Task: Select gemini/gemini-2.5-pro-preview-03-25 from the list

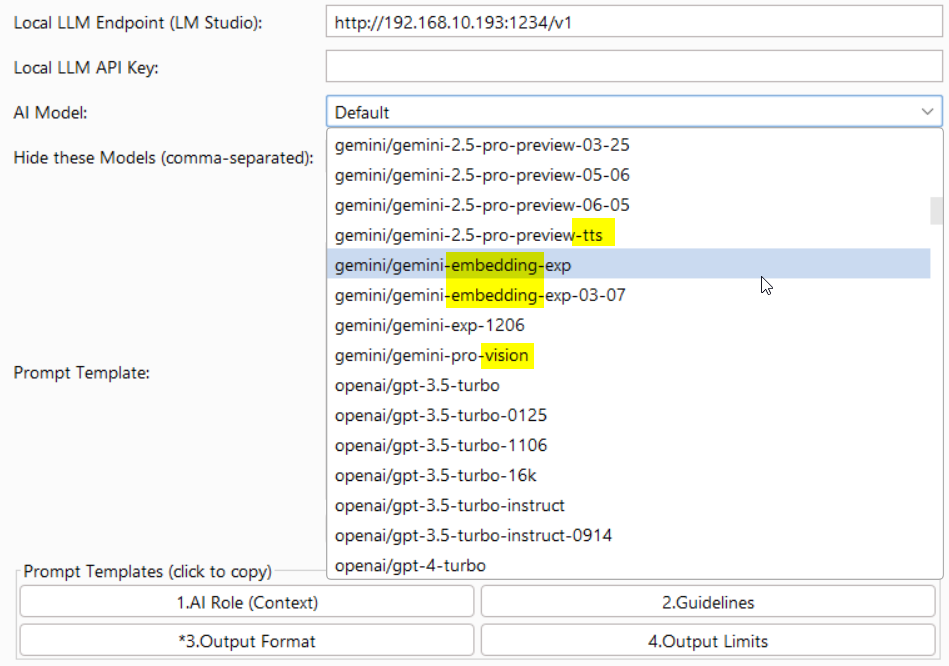Action: pyautogui.click(x=628, y=145)
